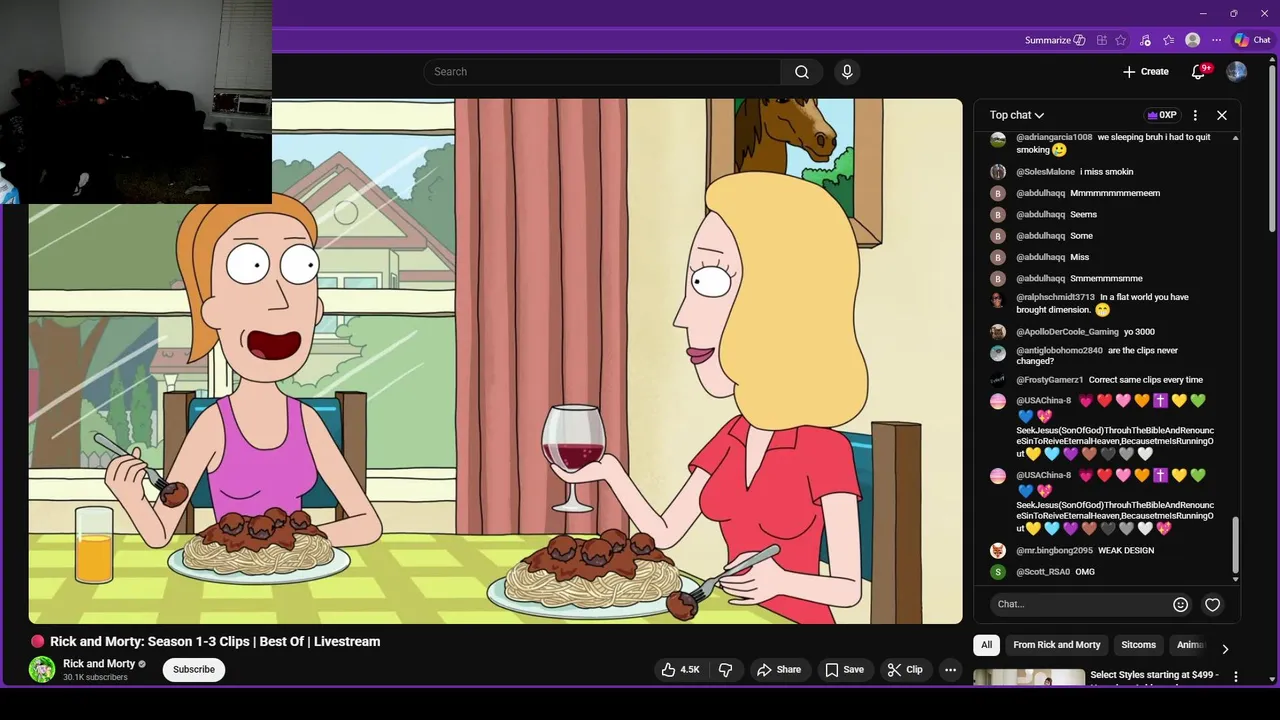The height and width of the screenshot is (720, 1280).
Task: Open video more actions ellipsis
Action: click(951, 670)
